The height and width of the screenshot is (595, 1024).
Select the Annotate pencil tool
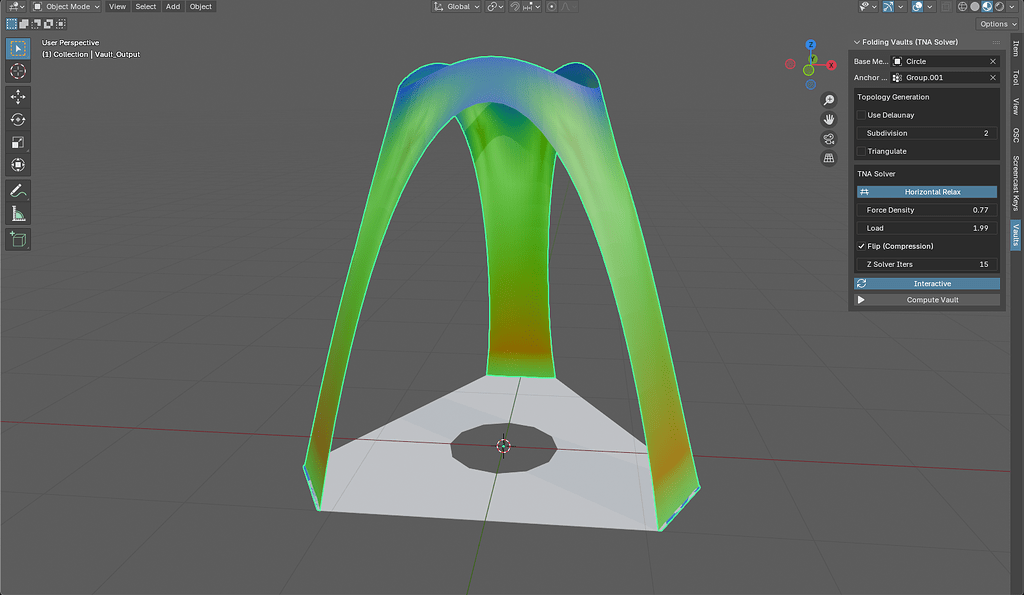coord(18,191)
